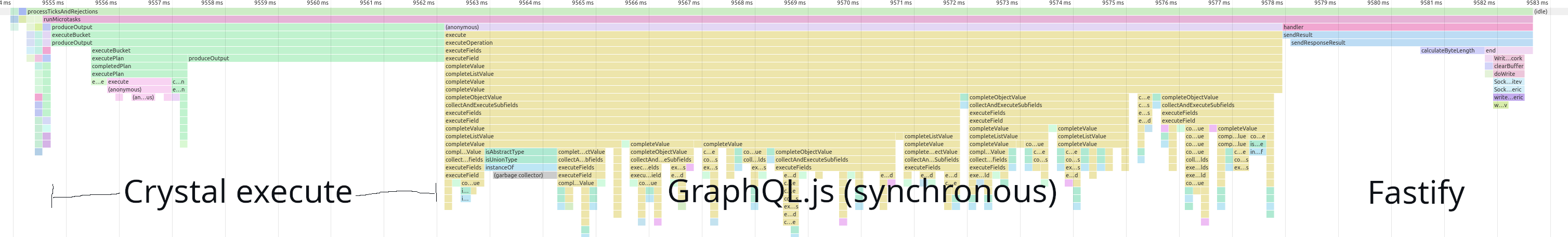Select the Writ...cork frame

pyautogui.click(x=1508, y=59)
